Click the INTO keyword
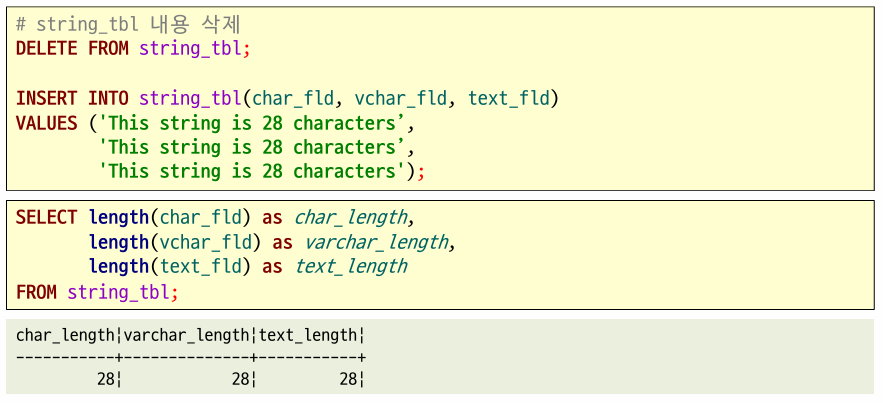Viewport: 883px width, 403px height. [109, 98]
